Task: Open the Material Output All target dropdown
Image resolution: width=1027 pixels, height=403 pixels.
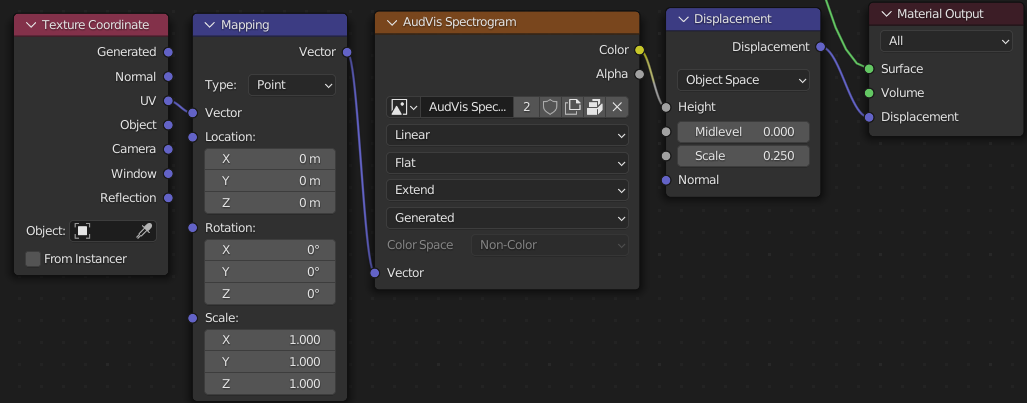Action: click(x=946, y=41)
